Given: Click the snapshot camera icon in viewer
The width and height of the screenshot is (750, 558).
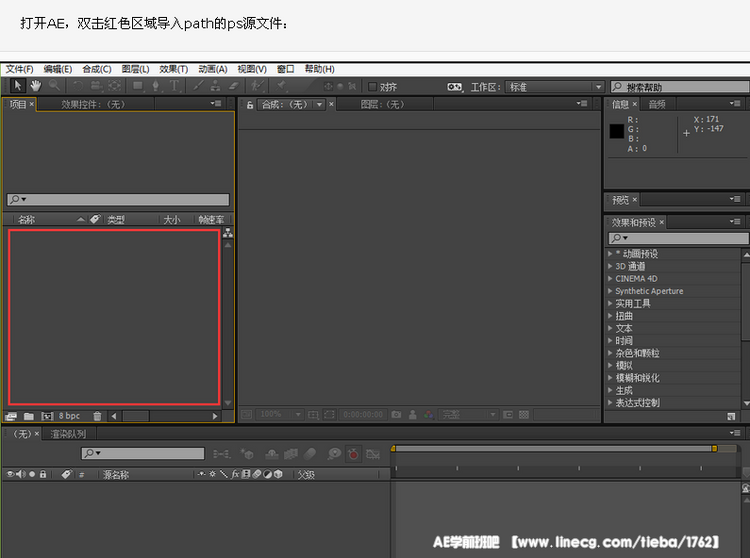Looking at the screenshot, I should point(396,415).
